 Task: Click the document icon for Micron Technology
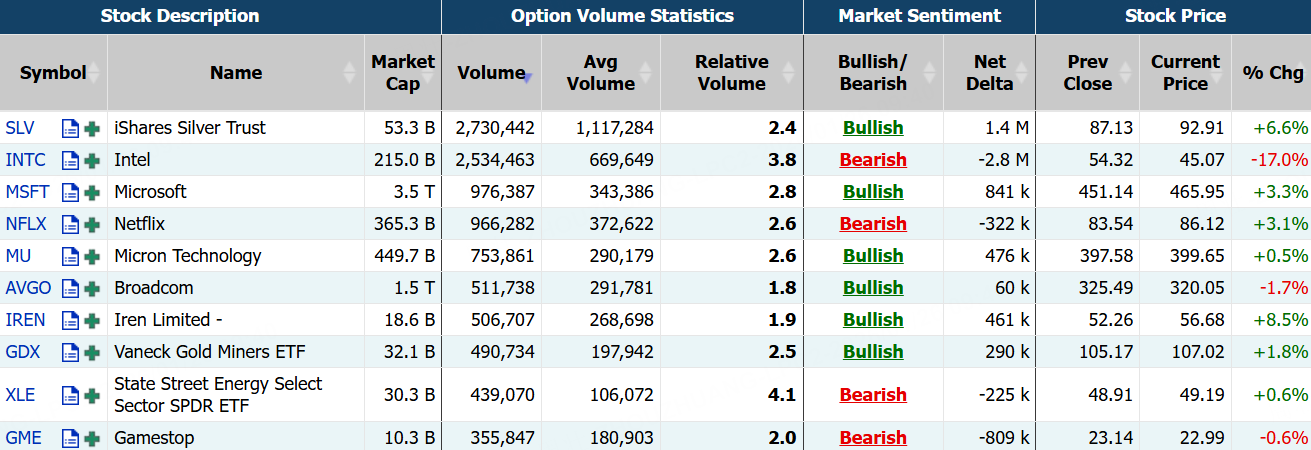tap(70, 256)
